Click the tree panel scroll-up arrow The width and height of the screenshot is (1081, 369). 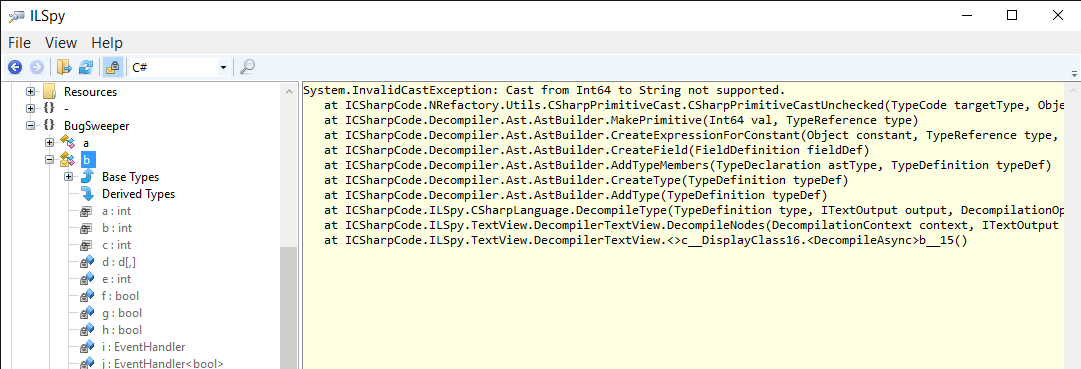(290, 90)
